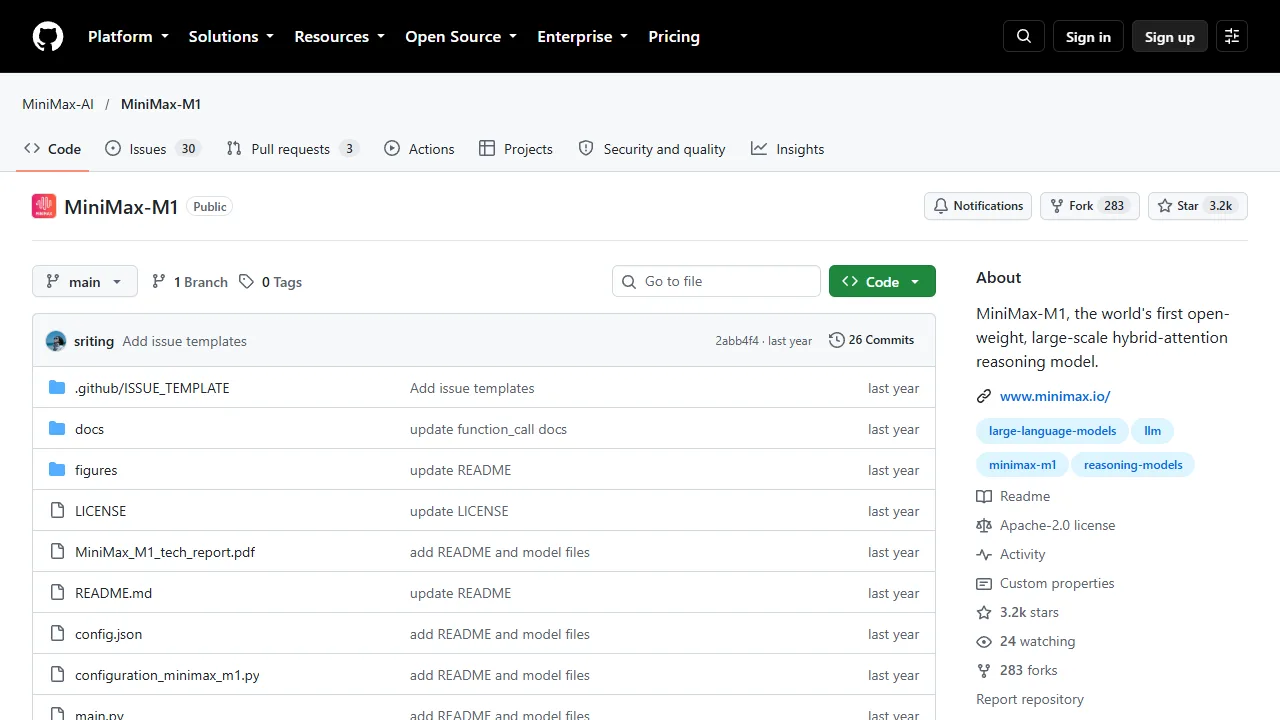Click the tags icon beside 0 Tags
Screen dimensions: 1280x720
coord(247,282)
